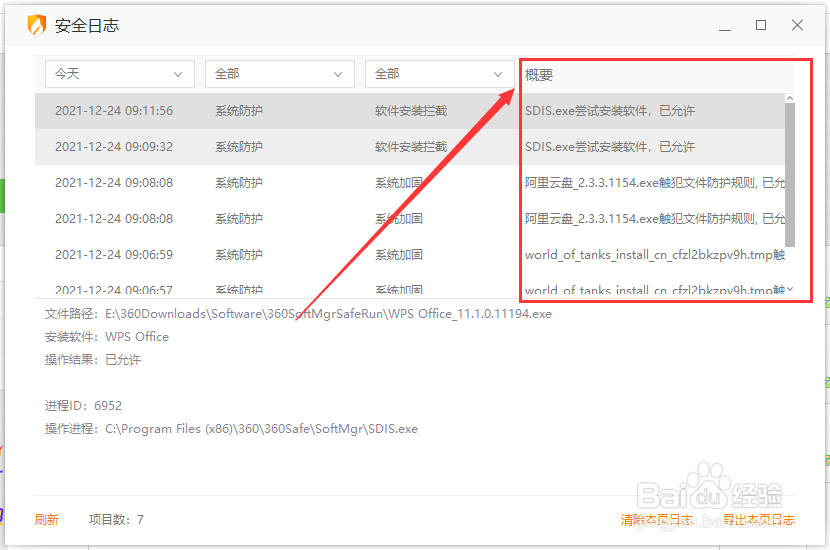Viewport: 830px width, 550px height.
Task: Open the 今天 date filter dropdown
Action: [x=120, y=74]
